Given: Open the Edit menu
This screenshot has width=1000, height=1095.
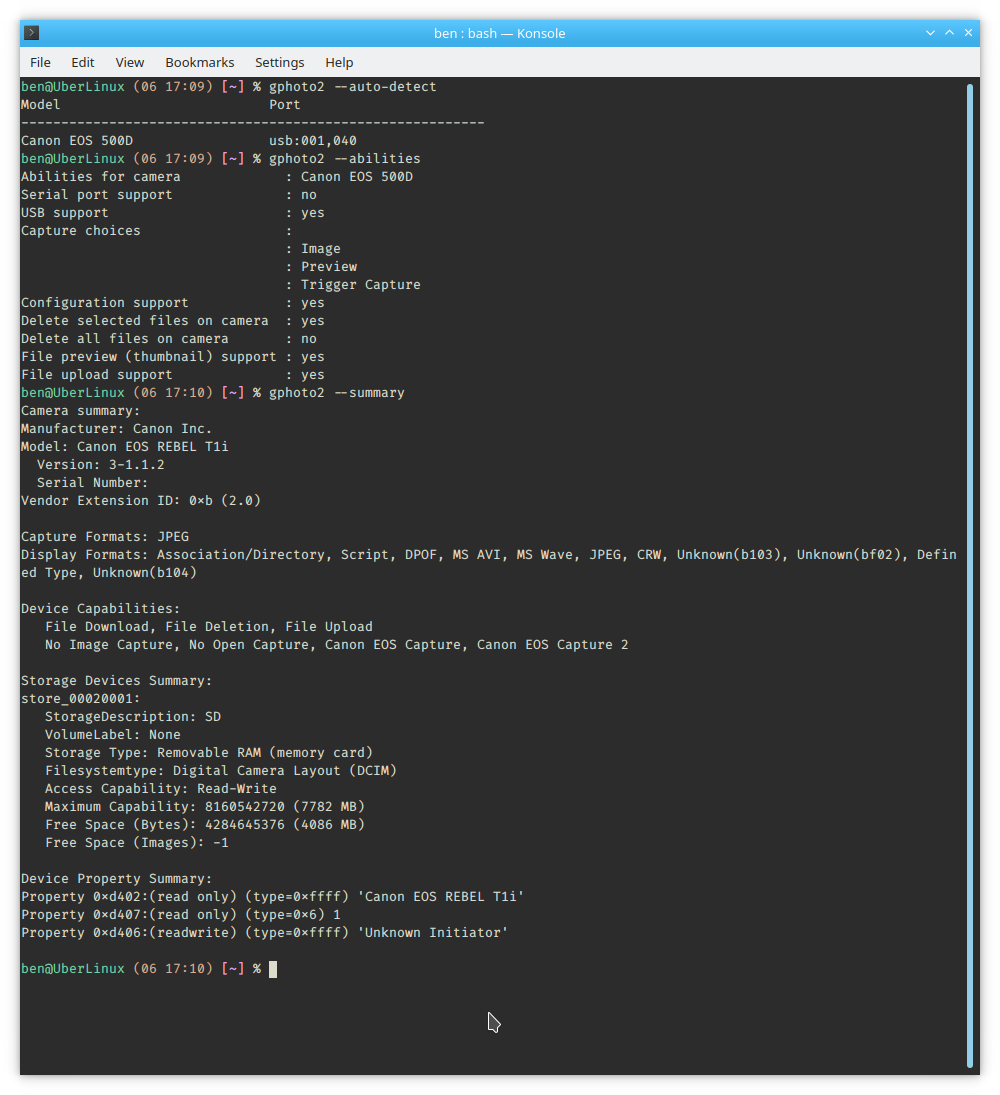Looking at the screenshot, I should click(82, 62).
